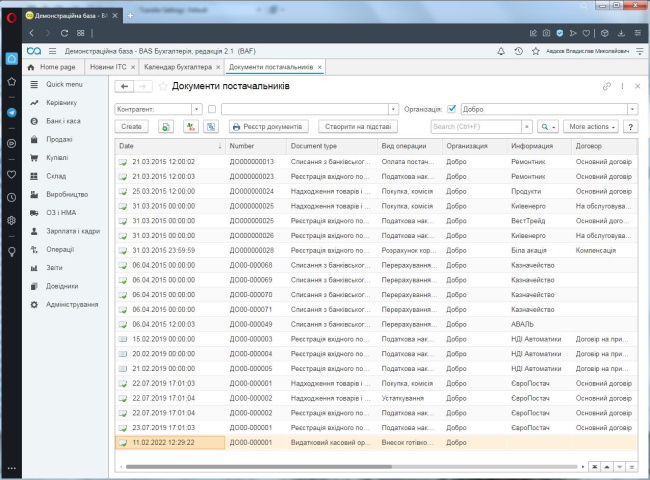Select document ДО00-000049 row

click(x=376, y=324)
